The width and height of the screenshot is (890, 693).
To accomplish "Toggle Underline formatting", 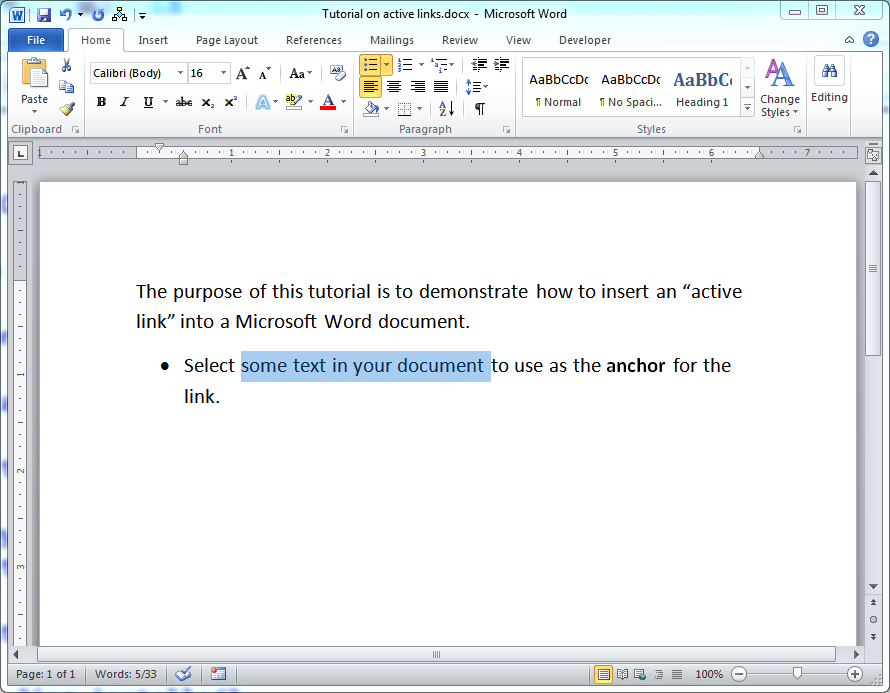I will [x=148, y=102].
